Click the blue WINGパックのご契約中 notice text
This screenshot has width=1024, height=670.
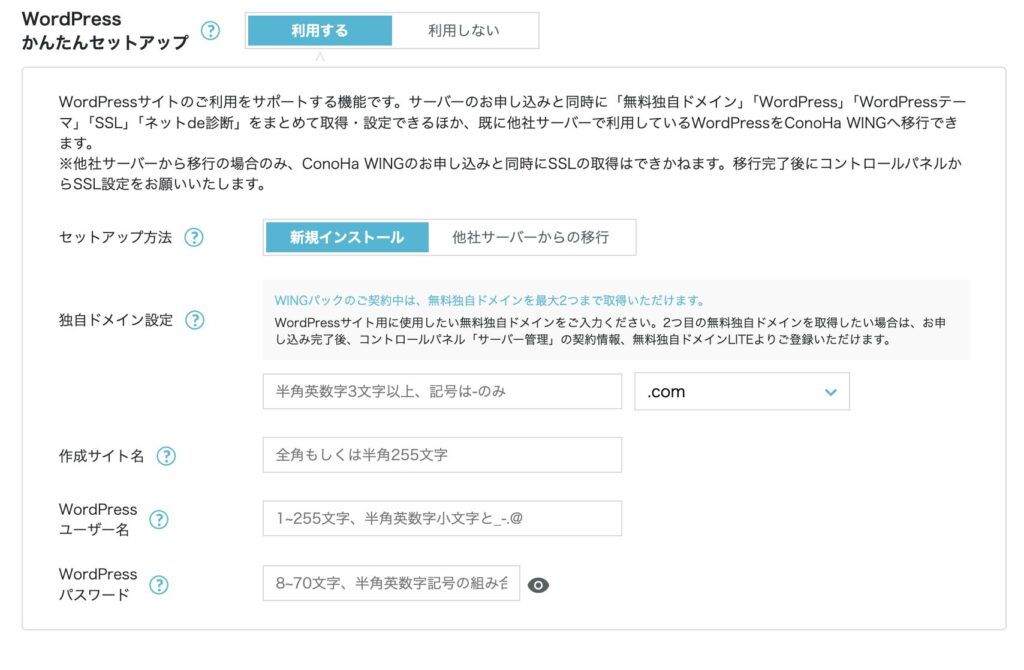(489, 301)
